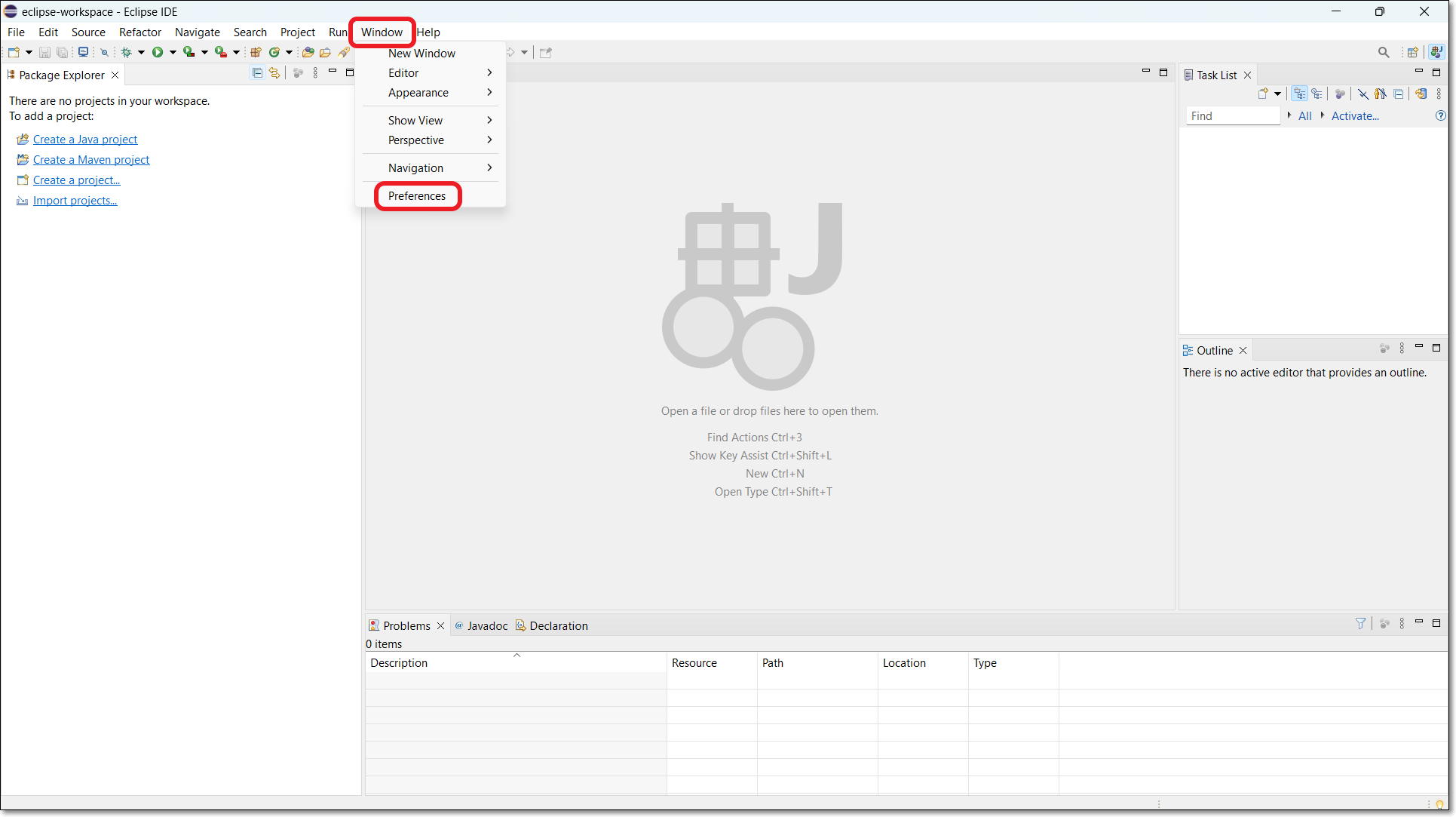The width and height of the screenshot is (1456, 817).
Task: Open the Refactor menu
Action: (140, 32)
